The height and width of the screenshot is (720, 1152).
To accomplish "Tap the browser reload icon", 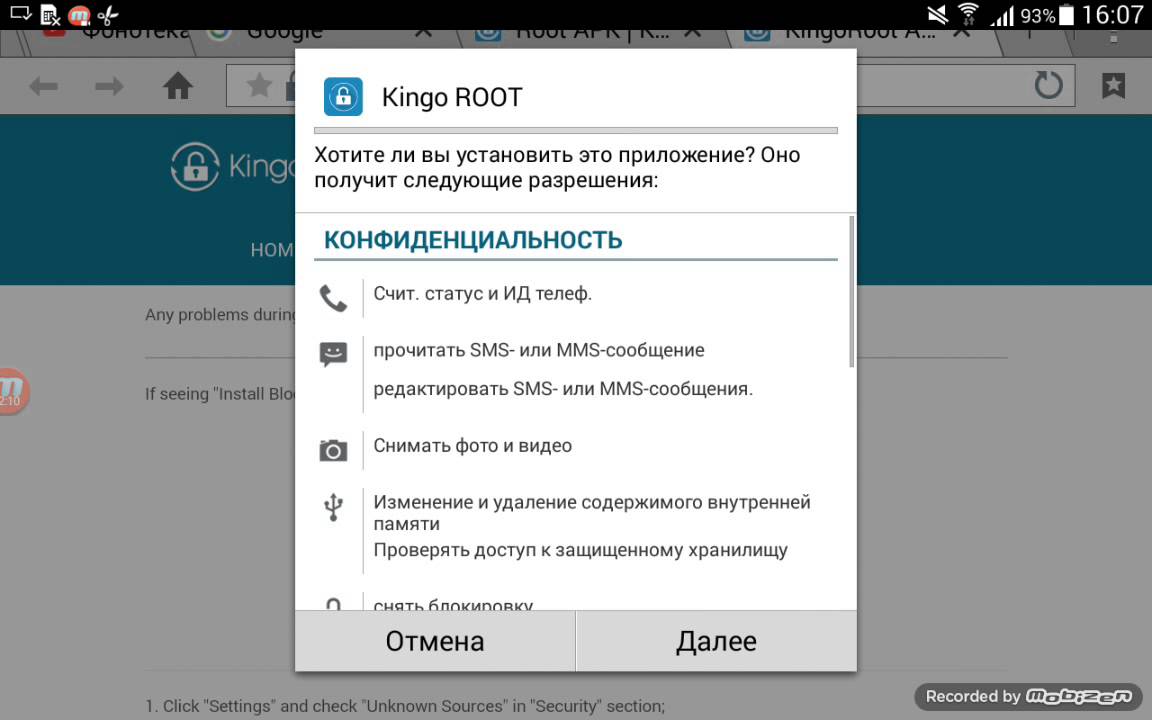I will 1048,85.
